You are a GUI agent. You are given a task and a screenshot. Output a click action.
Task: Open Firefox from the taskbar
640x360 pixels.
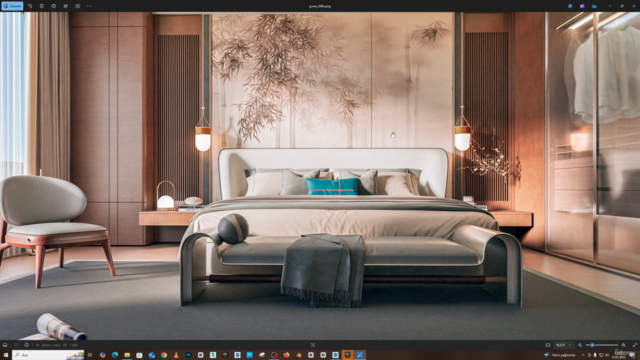[x=287, y=355]
